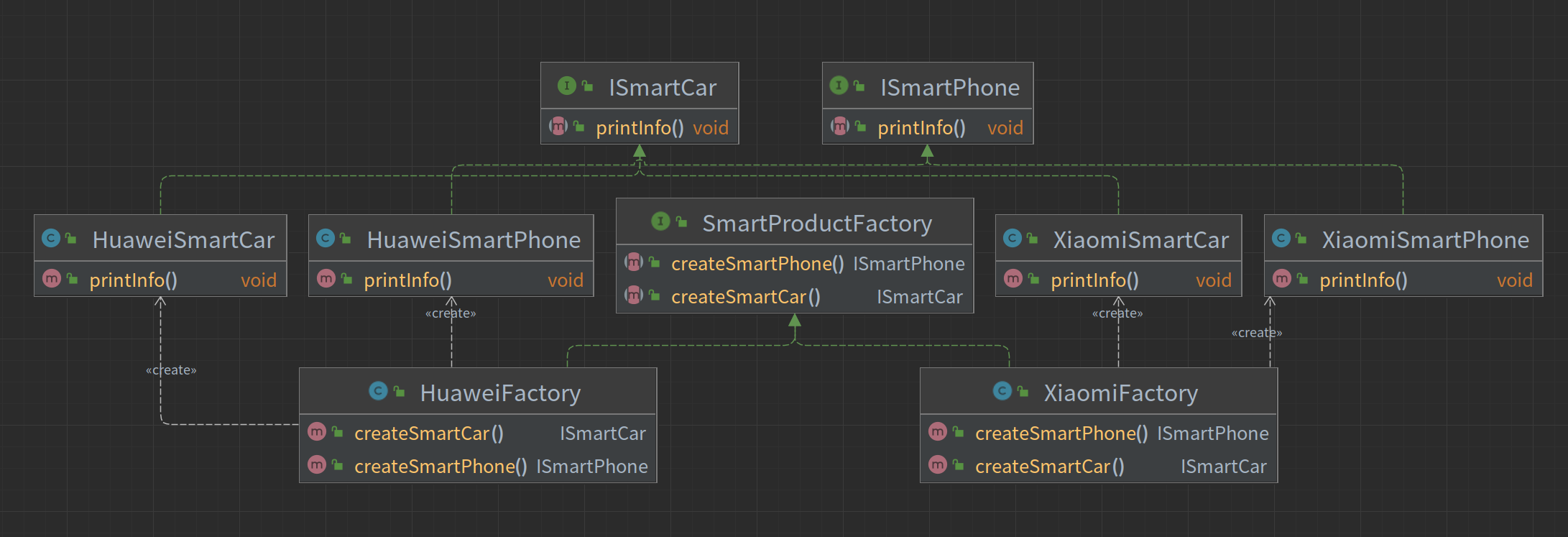Select createSmartPhone() method in HuaweiFactory

pos(441,467)
